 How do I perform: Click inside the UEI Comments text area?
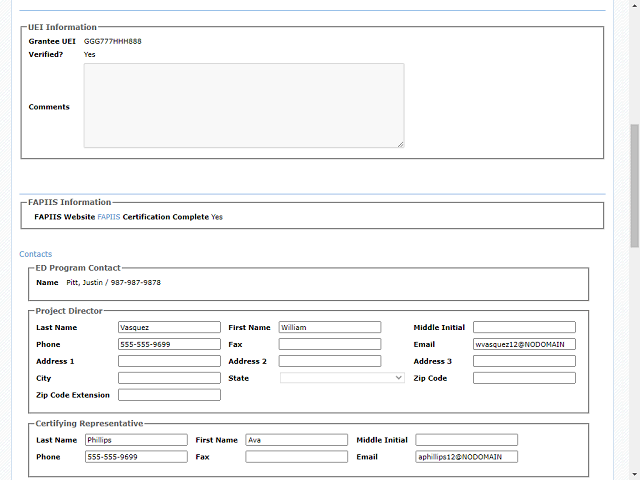243,106
